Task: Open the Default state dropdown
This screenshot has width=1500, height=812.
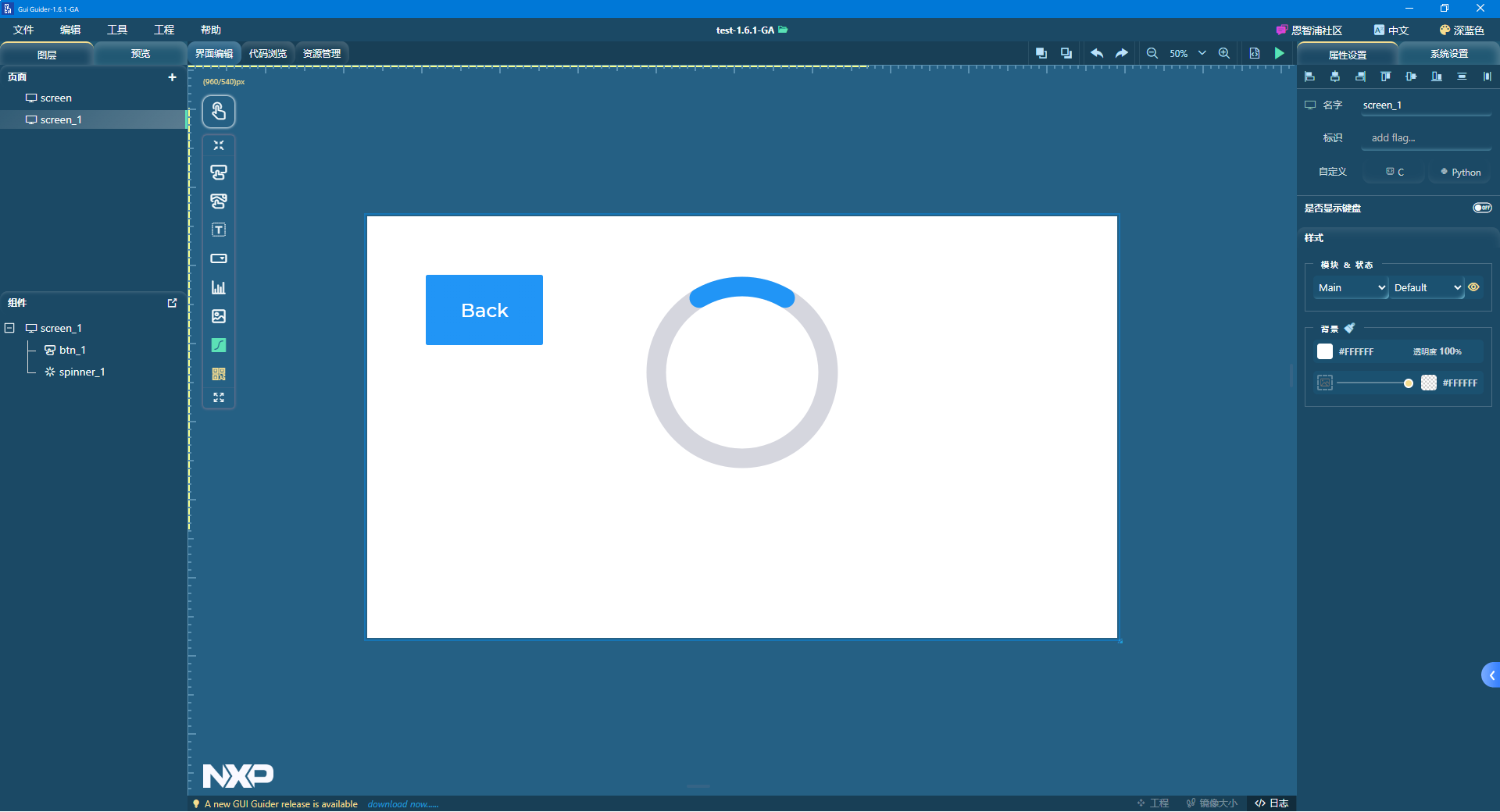Action: [x=1427, y=287]
